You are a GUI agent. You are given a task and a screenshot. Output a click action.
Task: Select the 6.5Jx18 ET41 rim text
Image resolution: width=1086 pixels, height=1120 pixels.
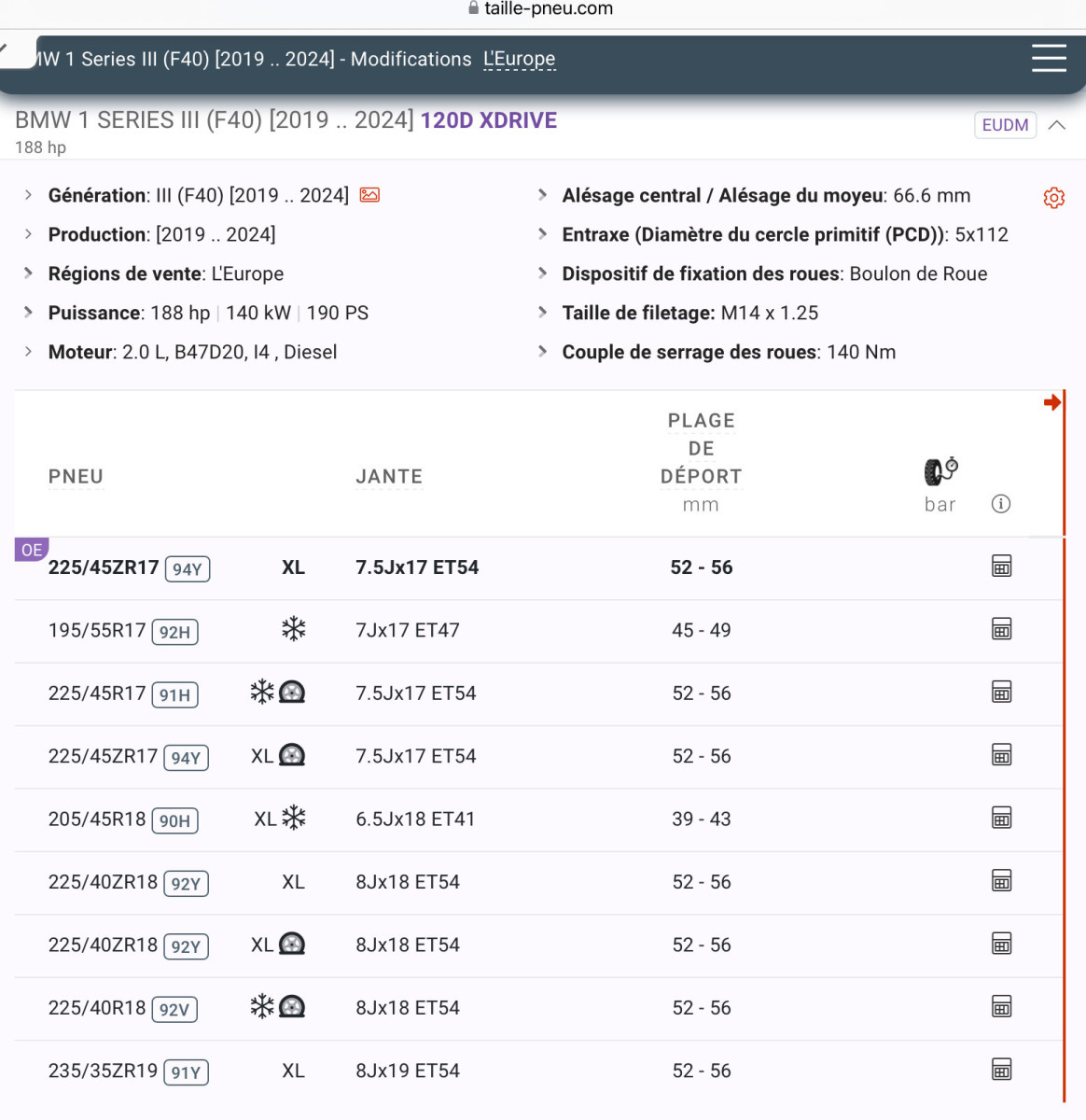415,819
